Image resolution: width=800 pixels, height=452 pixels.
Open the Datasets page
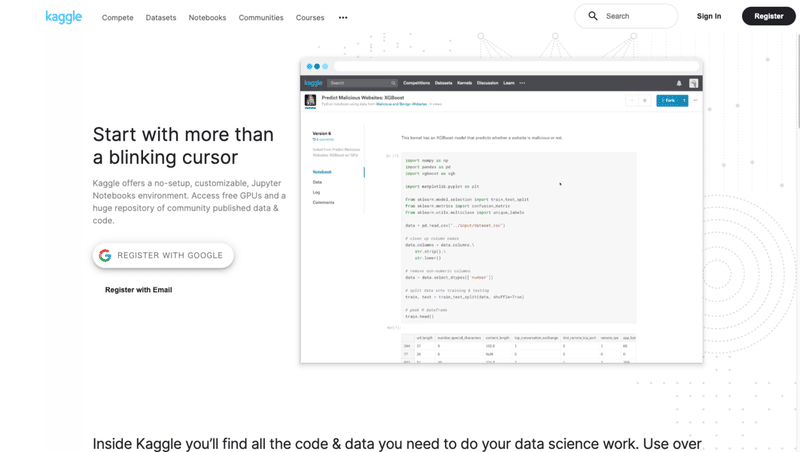pos(161,17)
